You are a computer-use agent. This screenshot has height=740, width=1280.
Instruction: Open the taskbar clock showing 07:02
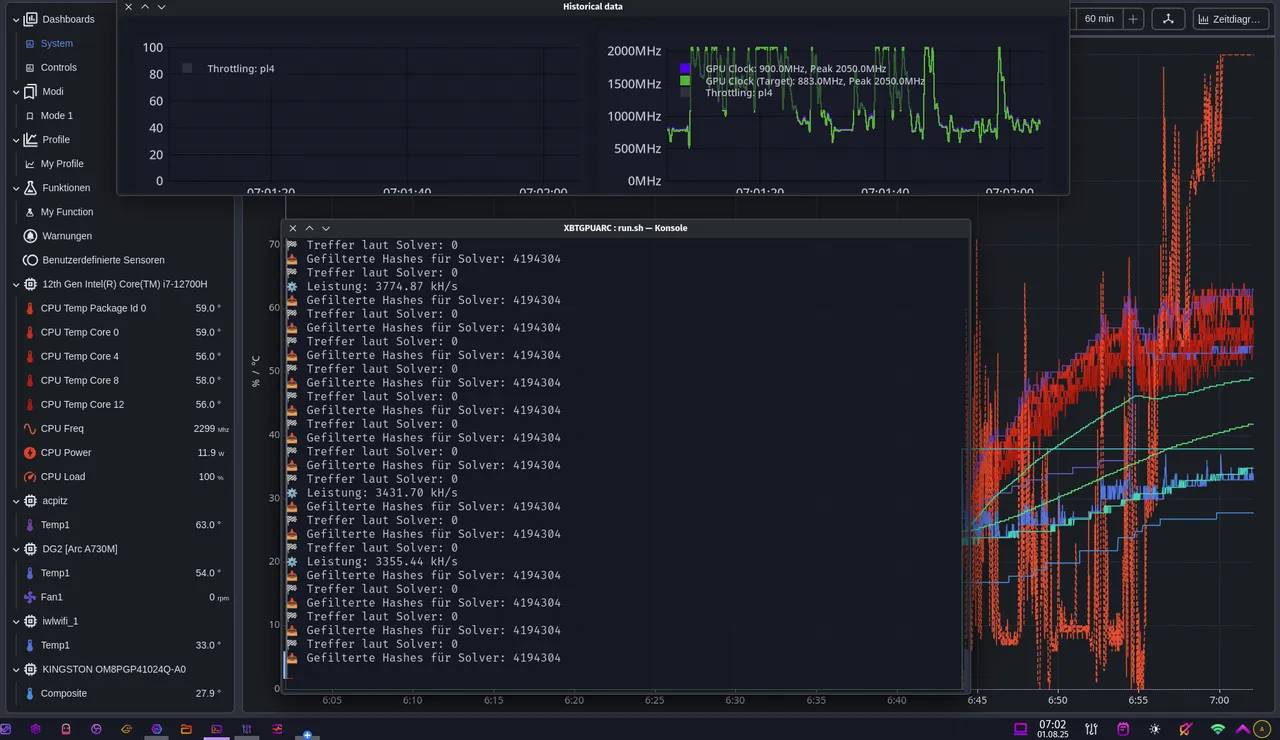coord(1052,728)
